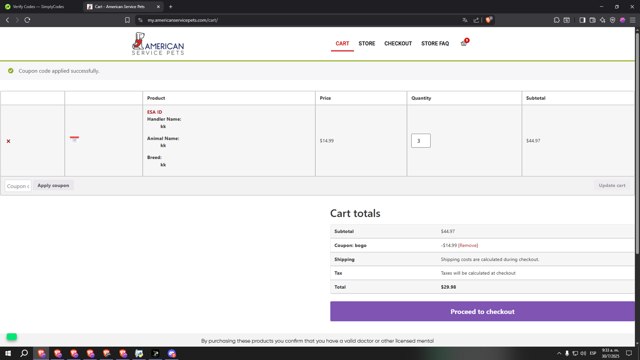640x360 pixels.
Task: Click the browser forward arrow
Action: (17, 20)
